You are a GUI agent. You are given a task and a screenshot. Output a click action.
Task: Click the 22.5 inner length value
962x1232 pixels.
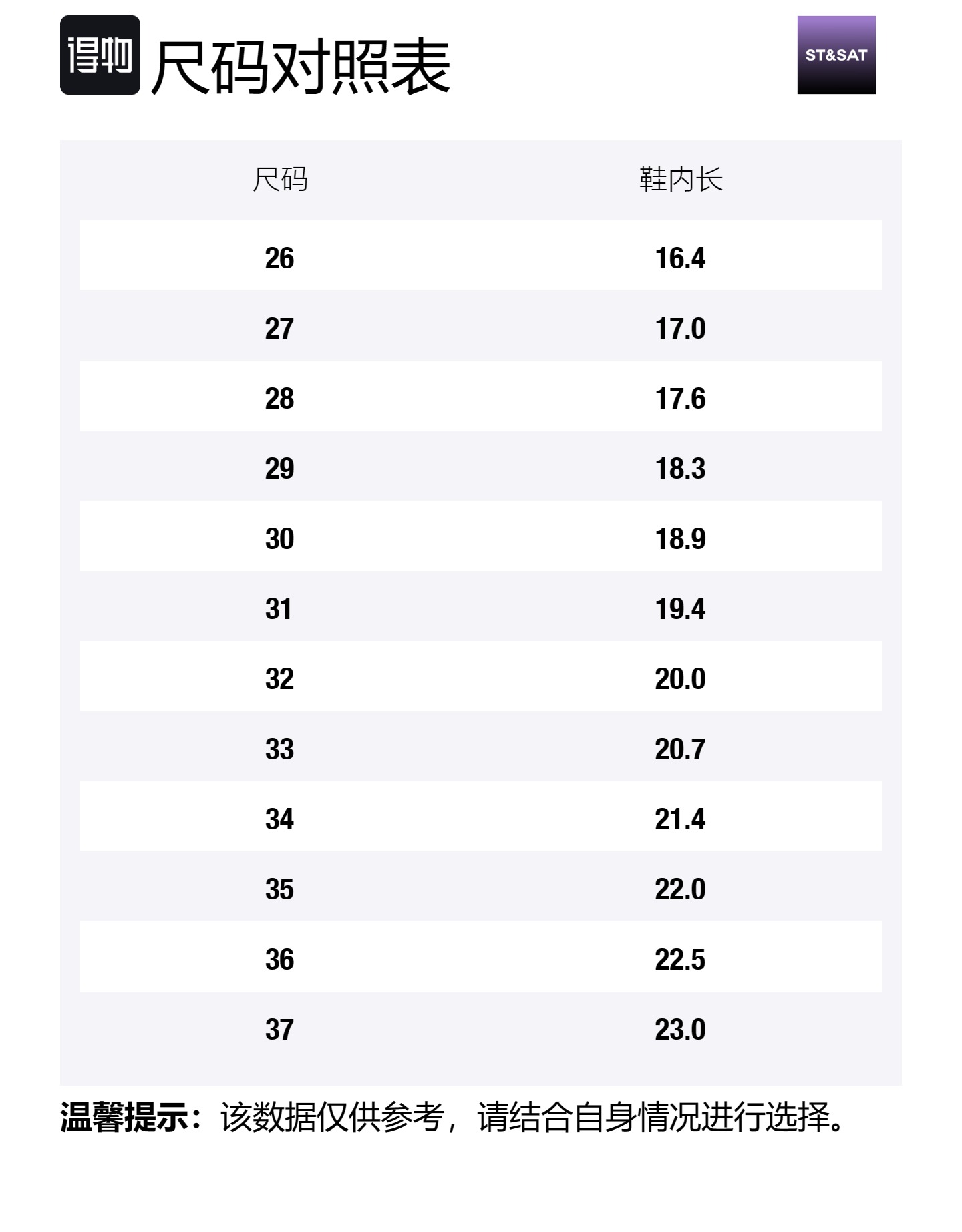pyautogui.click(x=680, y=960)
